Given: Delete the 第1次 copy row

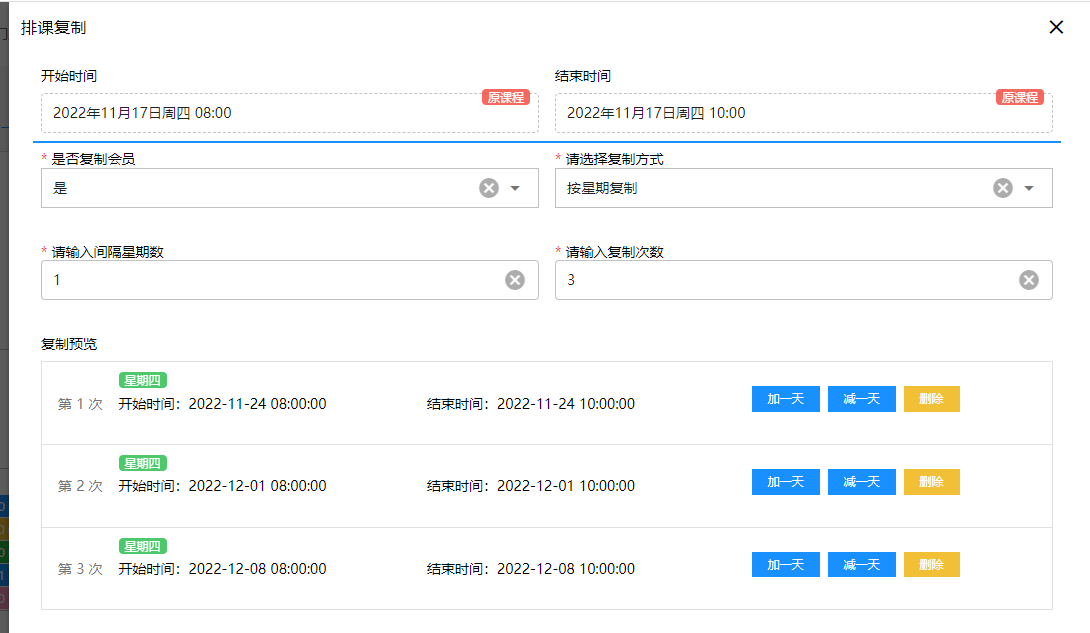Looking at the screenshot, I should click(x=931, y=399).
